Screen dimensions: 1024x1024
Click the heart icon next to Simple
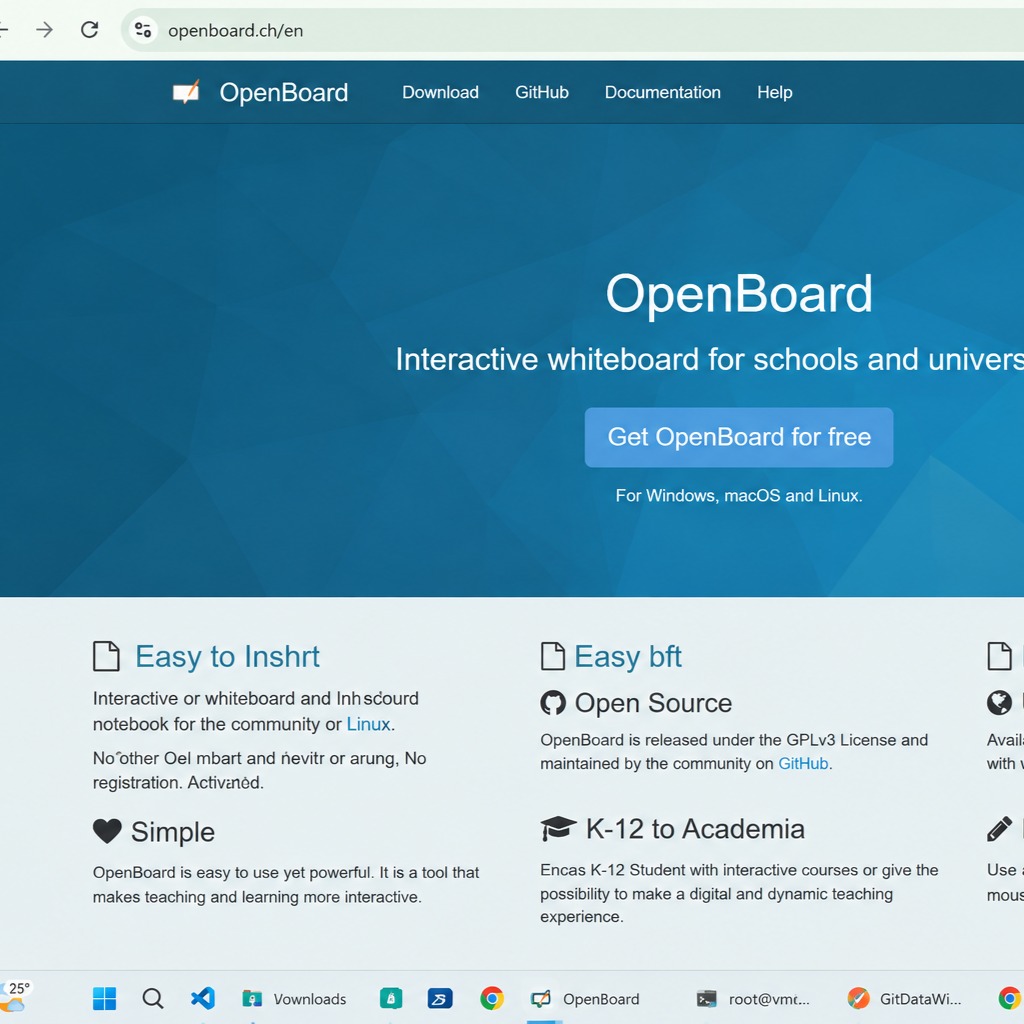pyautogui.click(x=107, y=831)
